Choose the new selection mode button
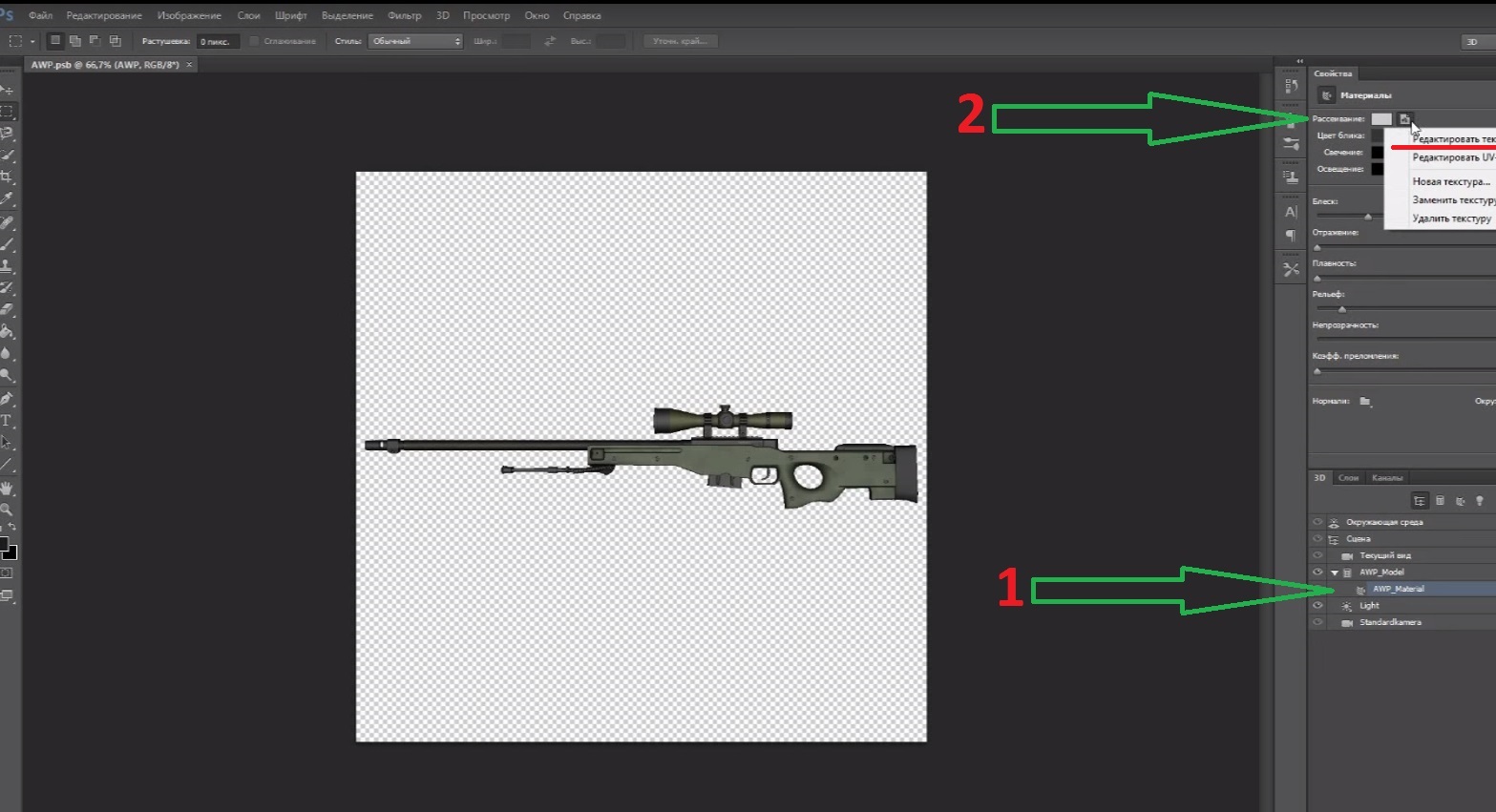Screen dimensions: 1496x812 pyautogui.click(x=55, y=41)
